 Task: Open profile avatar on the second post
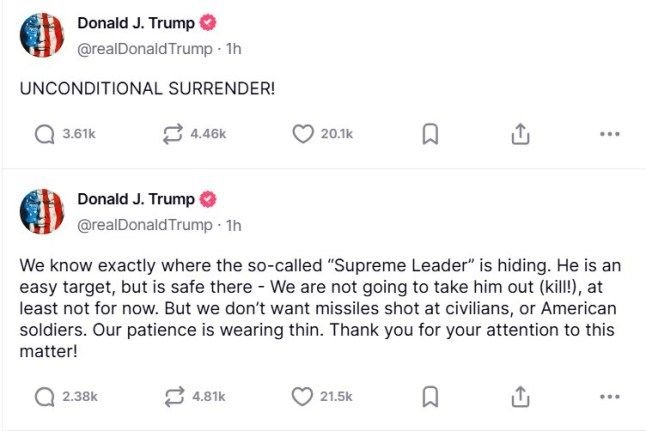coord(42,211)
